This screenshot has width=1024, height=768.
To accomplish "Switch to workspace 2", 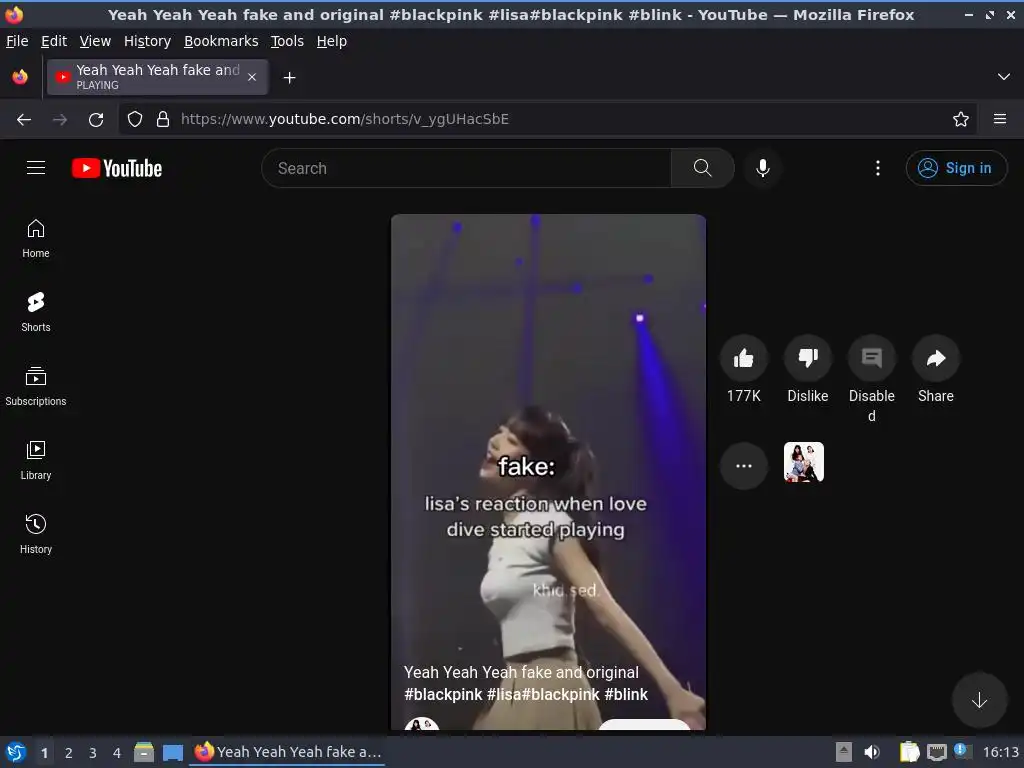I will pos(69,753).
